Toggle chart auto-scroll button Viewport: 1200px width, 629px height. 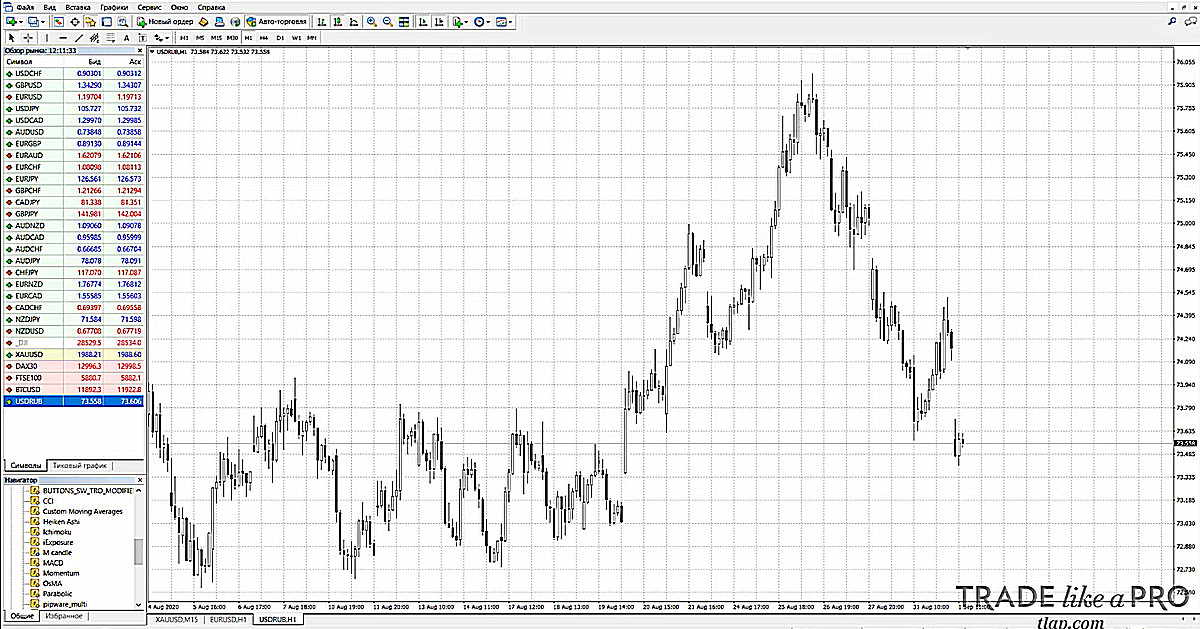click(x=424, y=21)
